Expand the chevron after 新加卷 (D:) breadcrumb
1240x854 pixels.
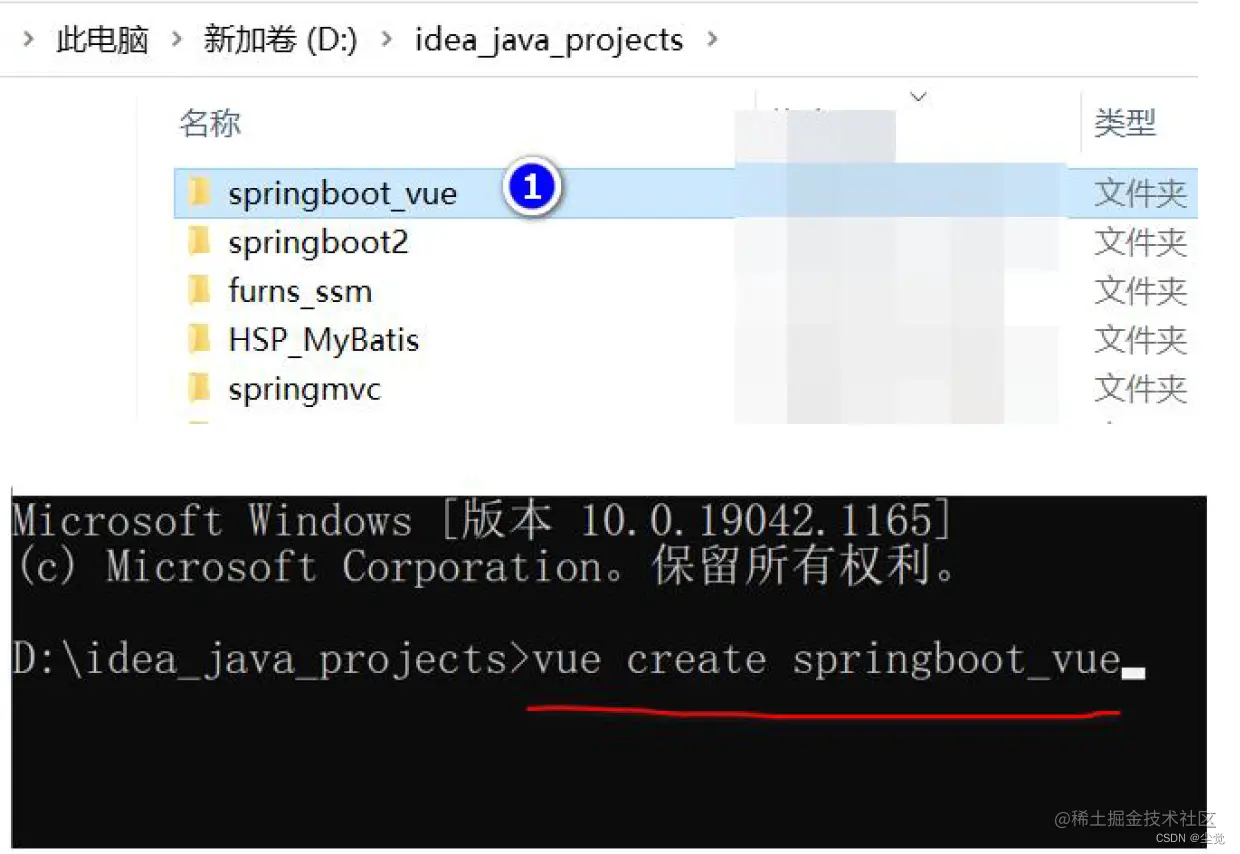click(386, 40)
